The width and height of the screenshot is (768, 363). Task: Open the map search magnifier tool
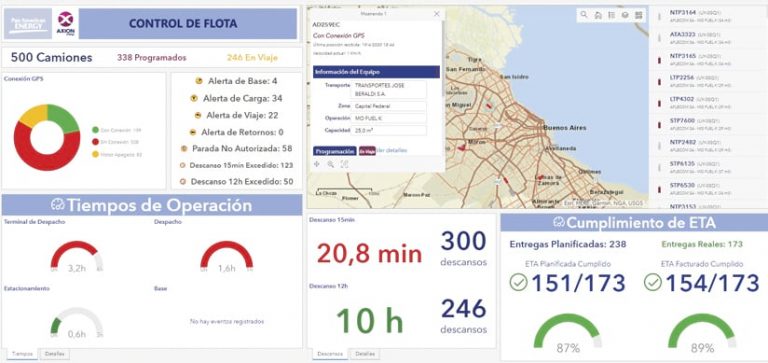(584, 15)
